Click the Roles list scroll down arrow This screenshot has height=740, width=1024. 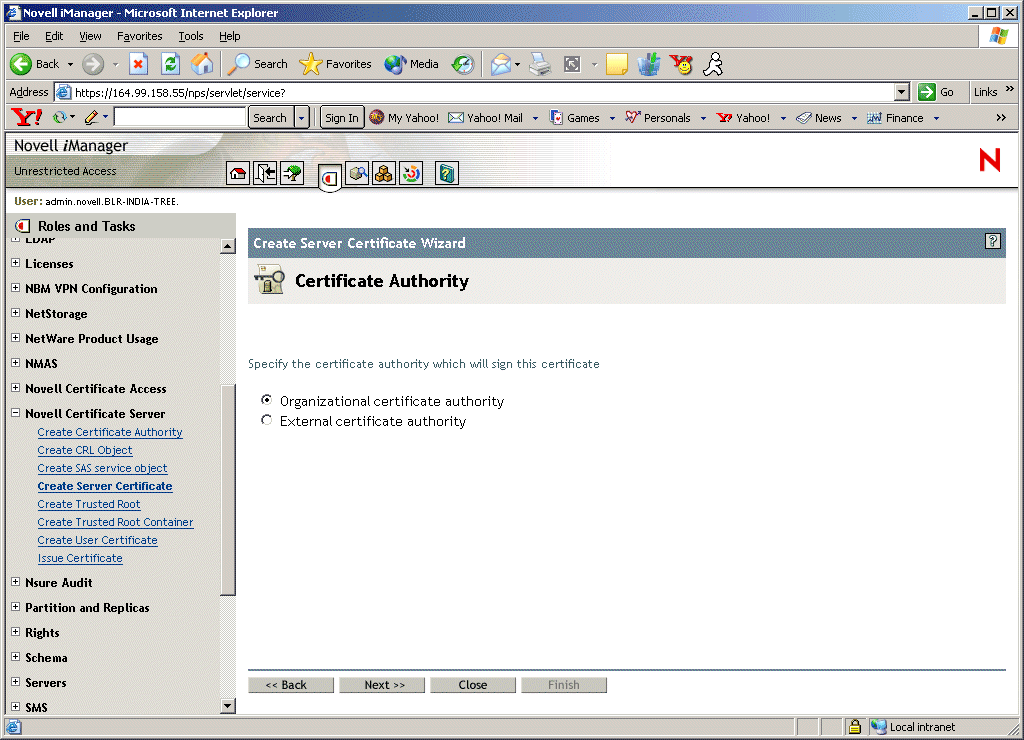(x=228, y=705)
